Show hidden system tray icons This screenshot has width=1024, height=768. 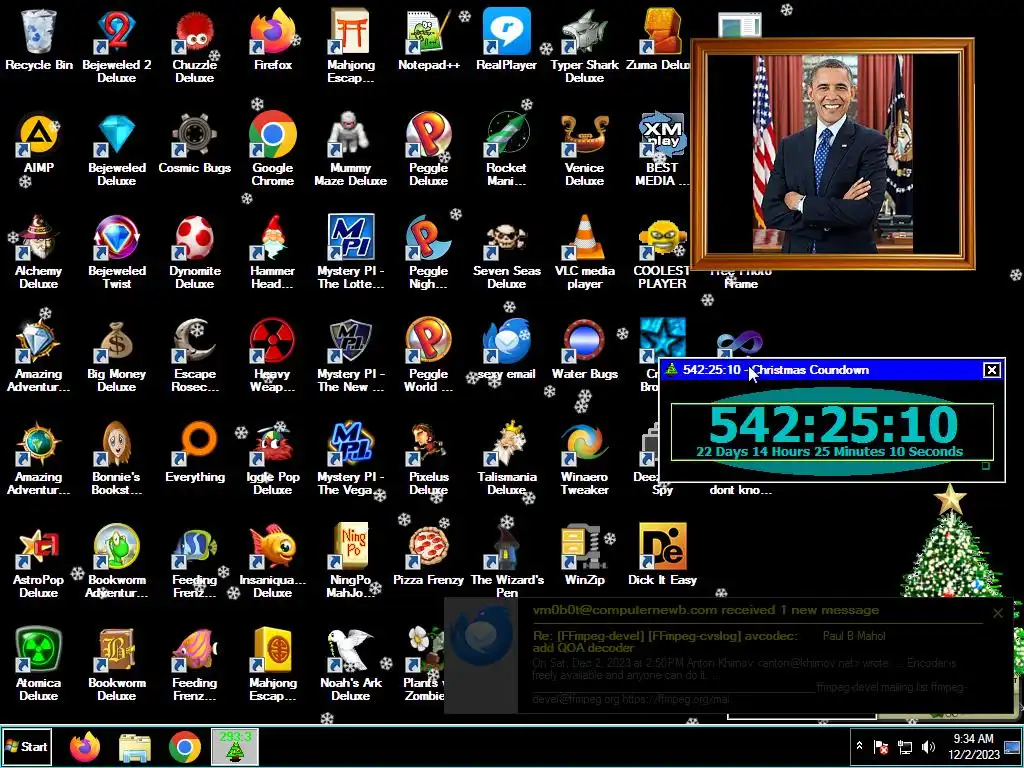click(859, 746)
